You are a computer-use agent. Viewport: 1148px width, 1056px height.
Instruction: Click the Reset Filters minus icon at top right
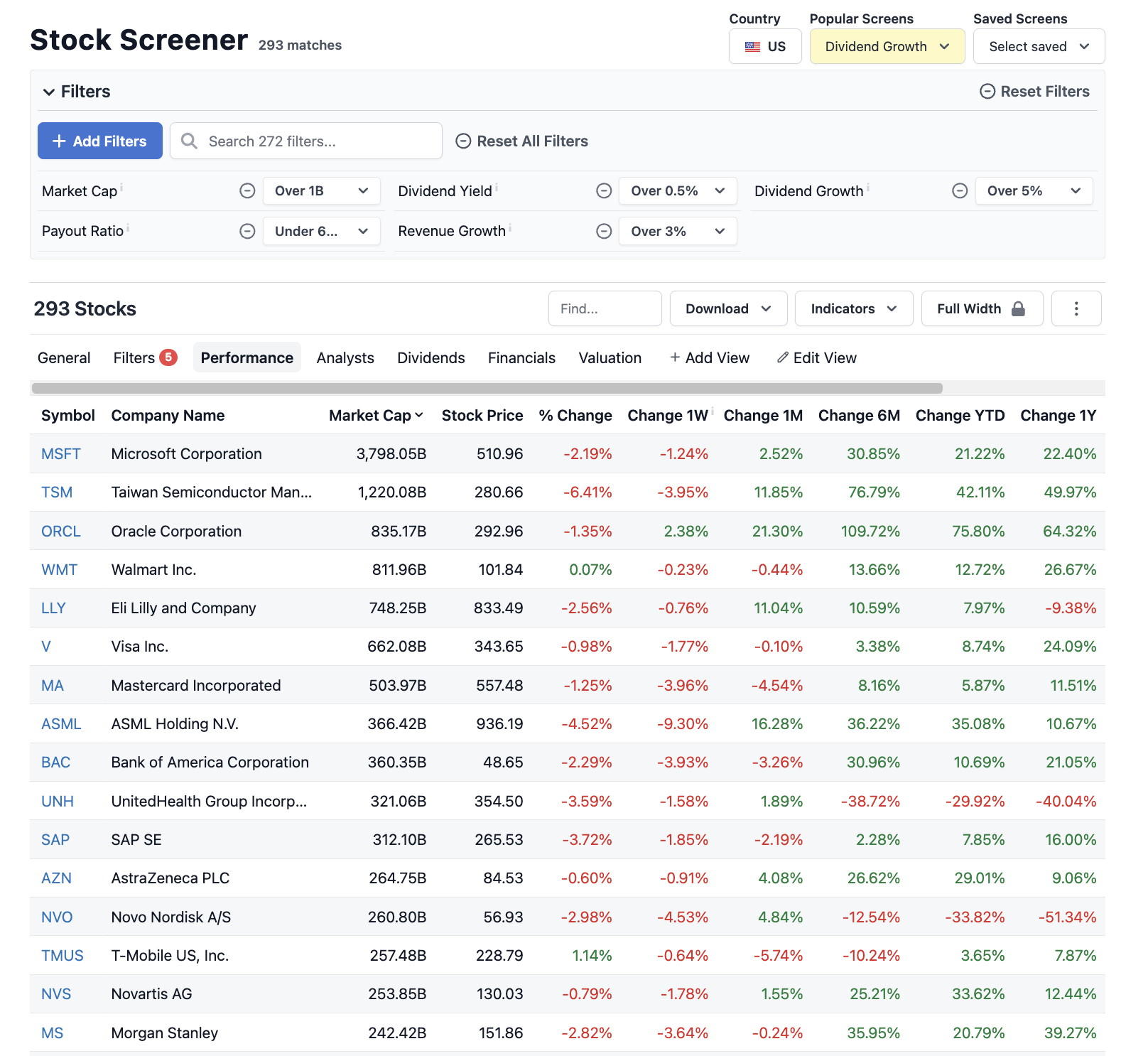987,91
